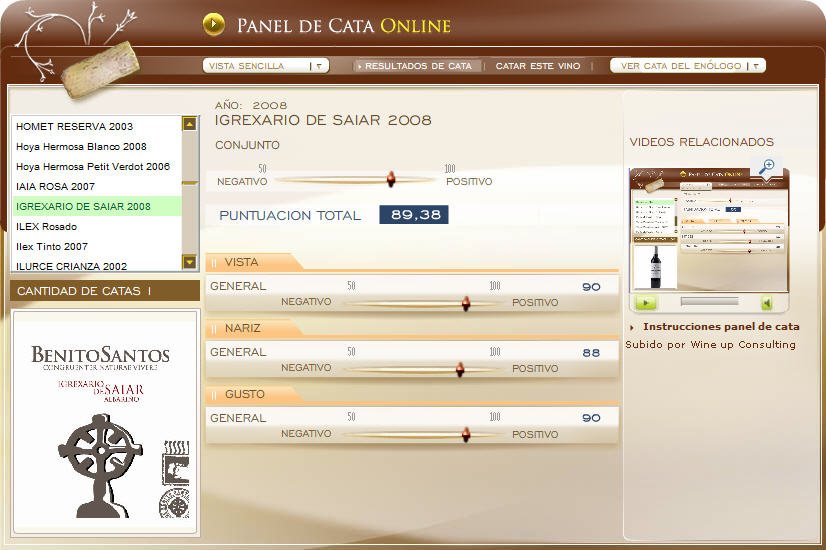The height and width of the screenshot is (550, 826).
Task: Click the Gusto score value 90
Action: (x=591, y=418)
